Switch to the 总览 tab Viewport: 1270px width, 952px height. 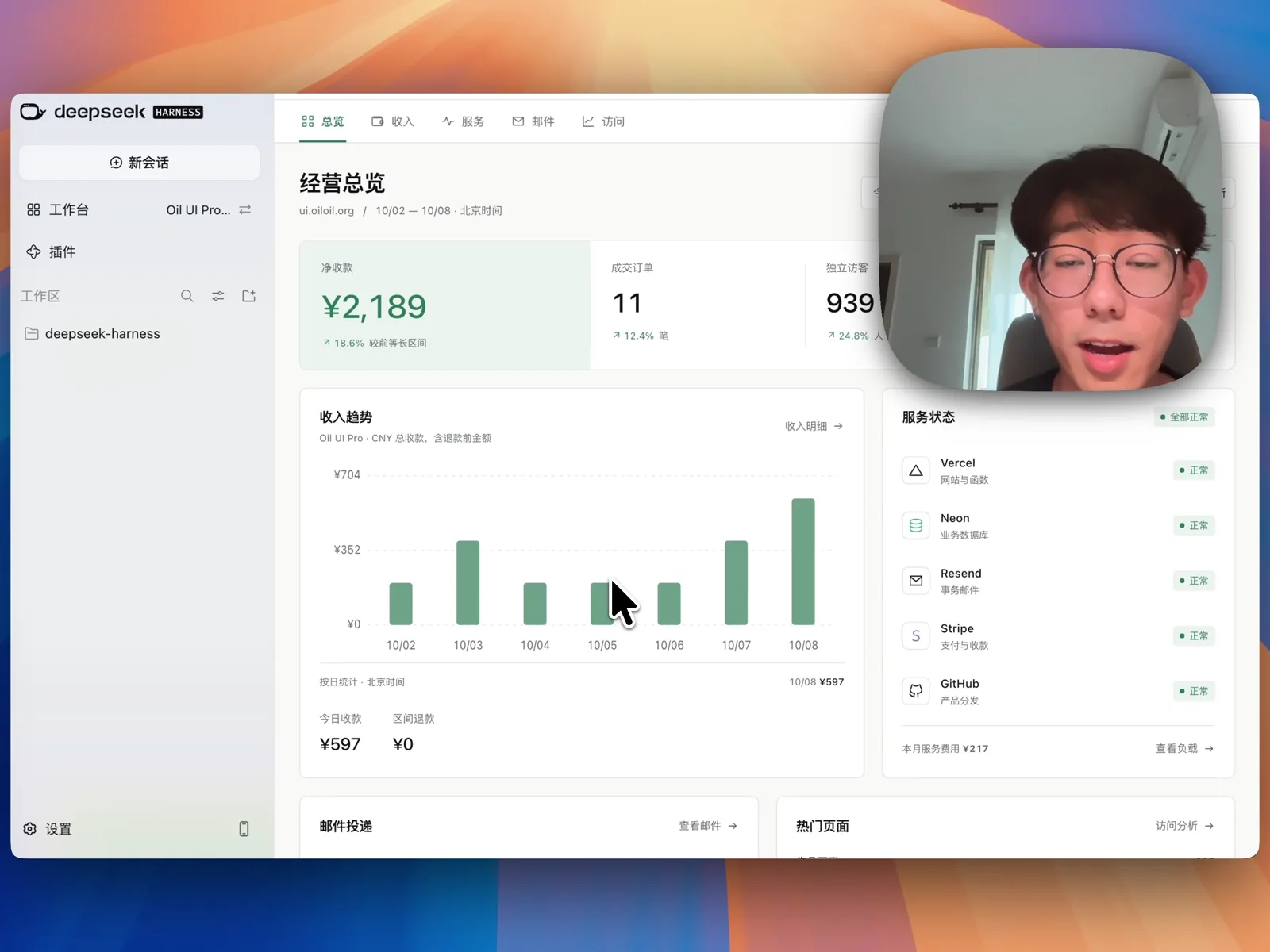point(323,121)
